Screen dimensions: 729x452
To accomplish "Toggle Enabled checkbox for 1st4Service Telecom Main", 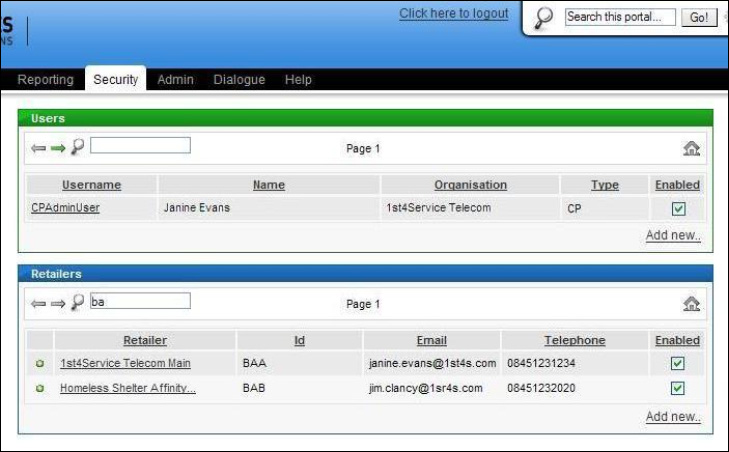I will click(x=678, y=364).
